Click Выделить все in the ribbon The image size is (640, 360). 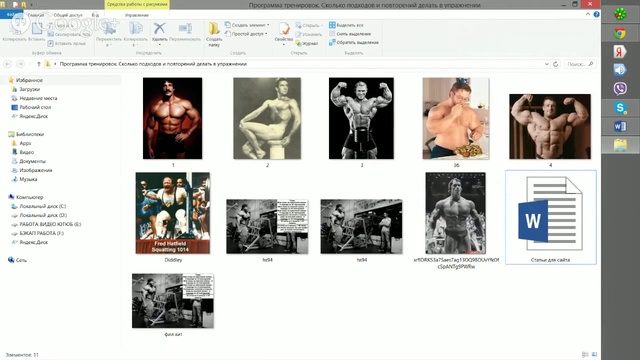346,25
